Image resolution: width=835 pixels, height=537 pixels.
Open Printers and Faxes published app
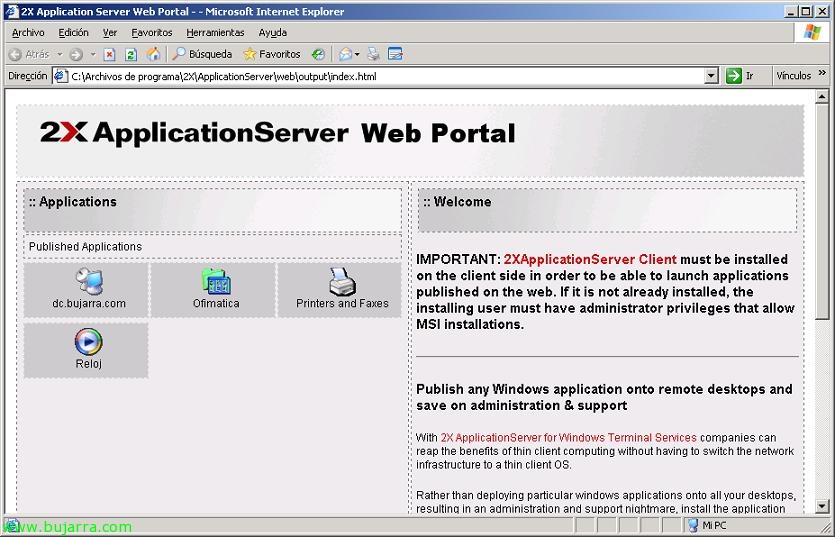(x=340, y=290)
